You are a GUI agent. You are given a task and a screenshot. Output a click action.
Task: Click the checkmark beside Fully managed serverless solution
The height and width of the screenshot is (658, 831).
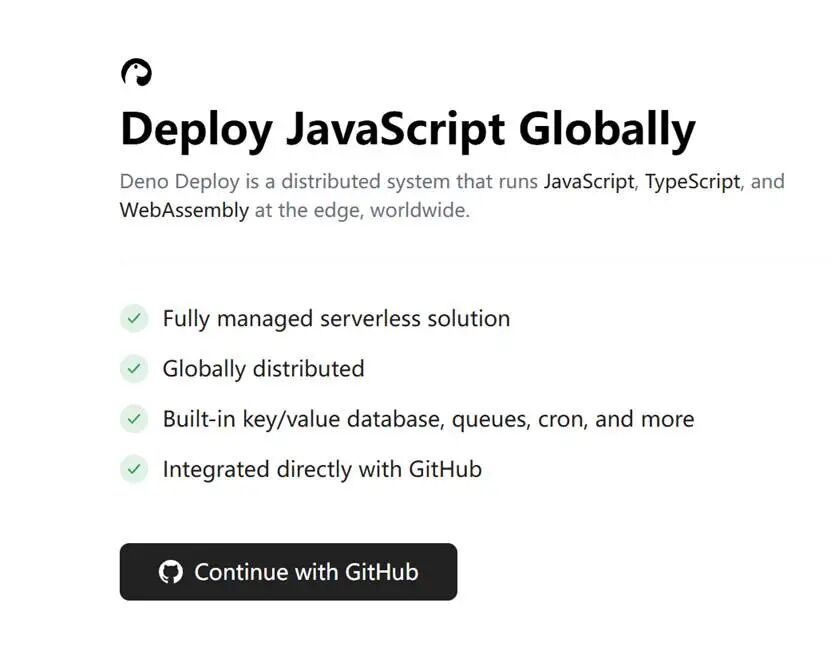tap(134, 318)
